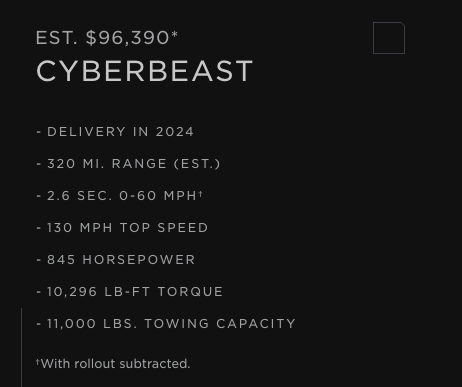
Task: Check the Cyberbeast selection checkbox
Action: coord(389,38)
